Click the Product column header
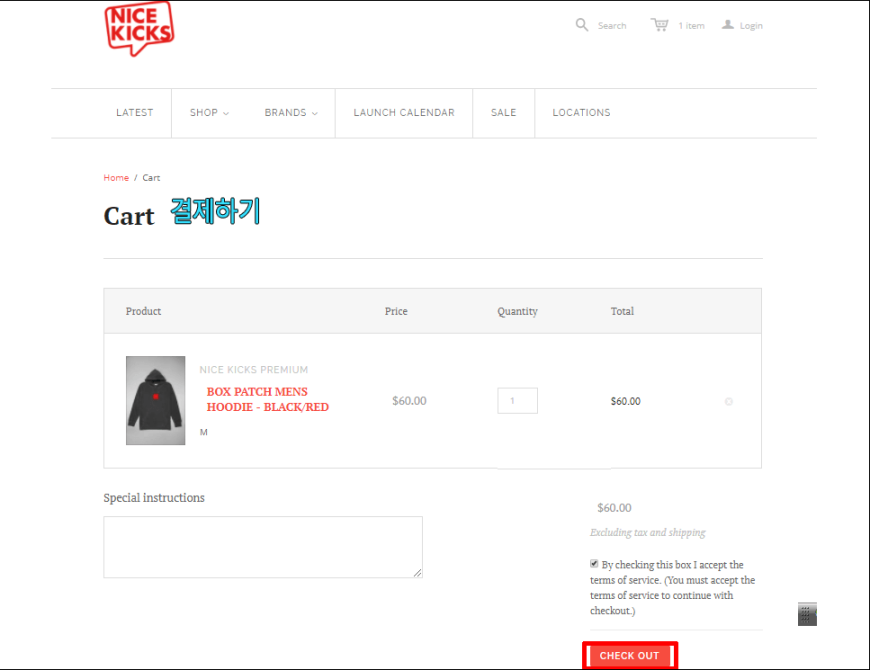870x670 pixels. point(143,311)
